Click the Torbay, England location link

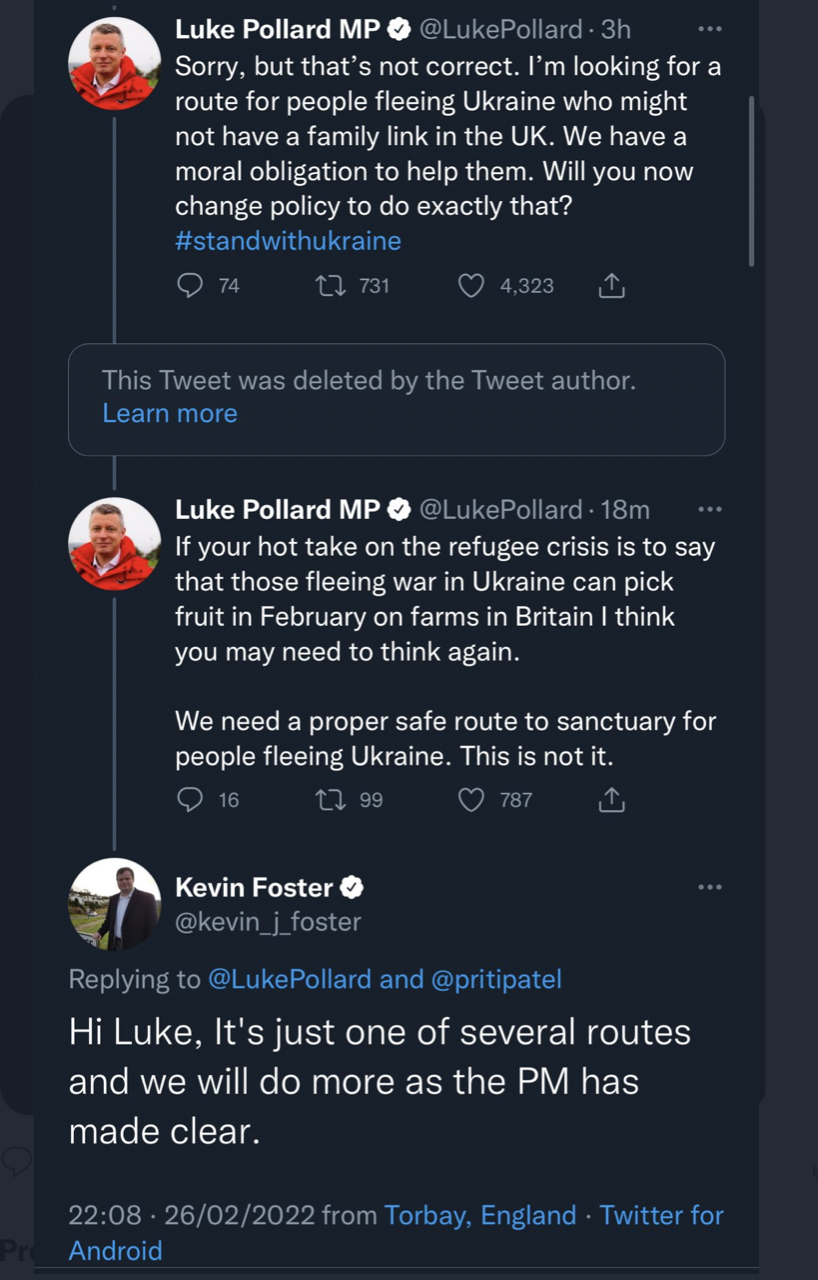480,1215
